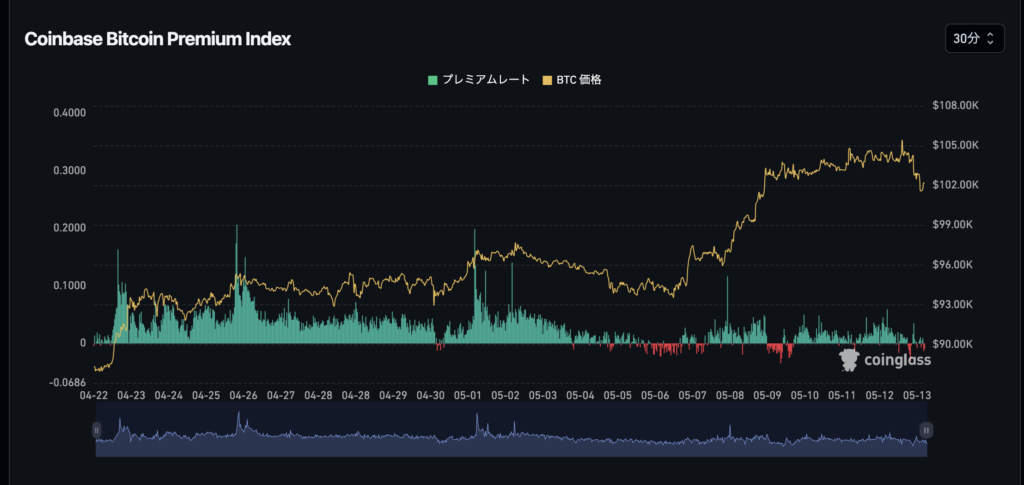1024x485 pixels.
Task: Click the 0.1000 premium axis label
Action: point(70,285)
